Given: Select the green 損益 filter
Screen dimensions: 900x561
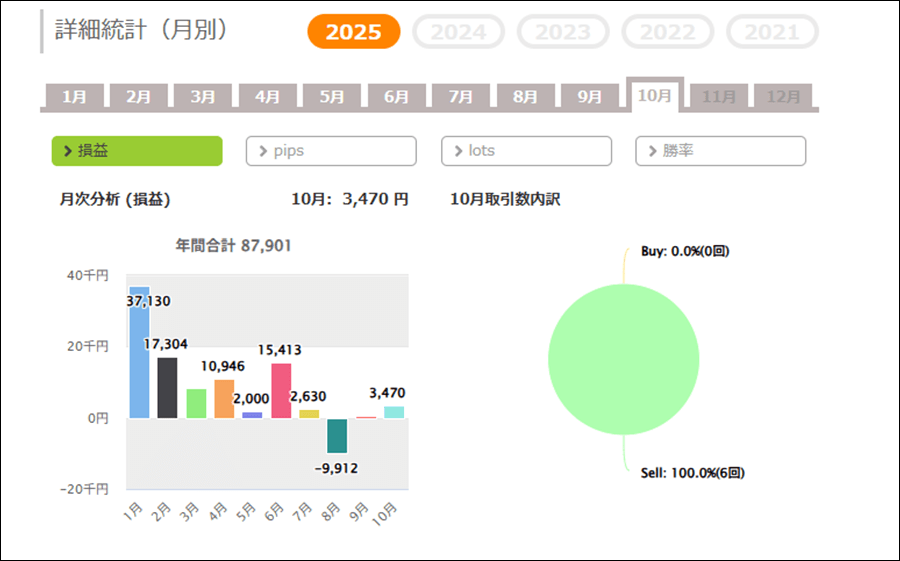Looking at the screenshot, I should coord(137,151).
